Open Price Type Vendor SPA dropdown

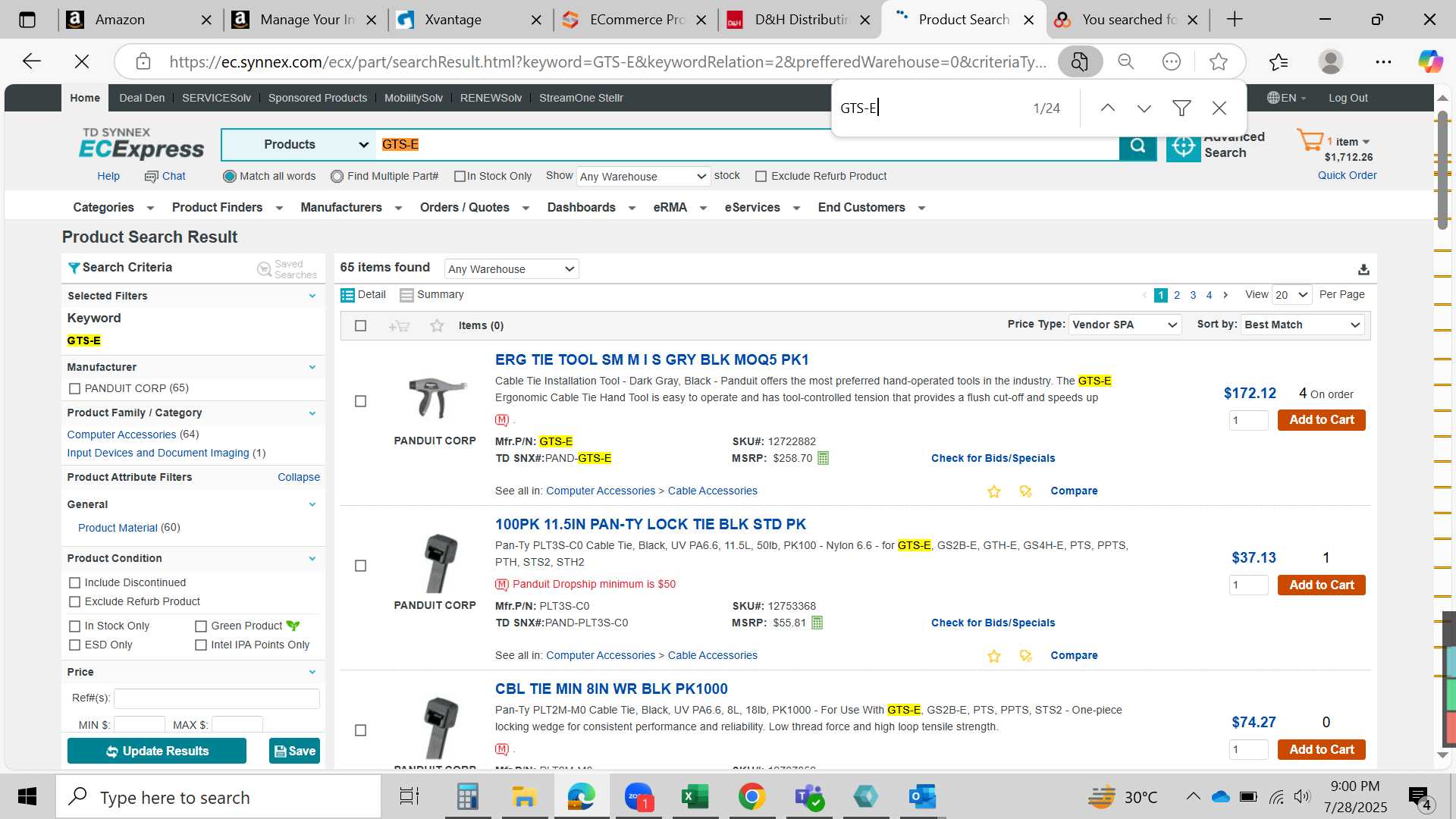click(x=1125, y=325)
